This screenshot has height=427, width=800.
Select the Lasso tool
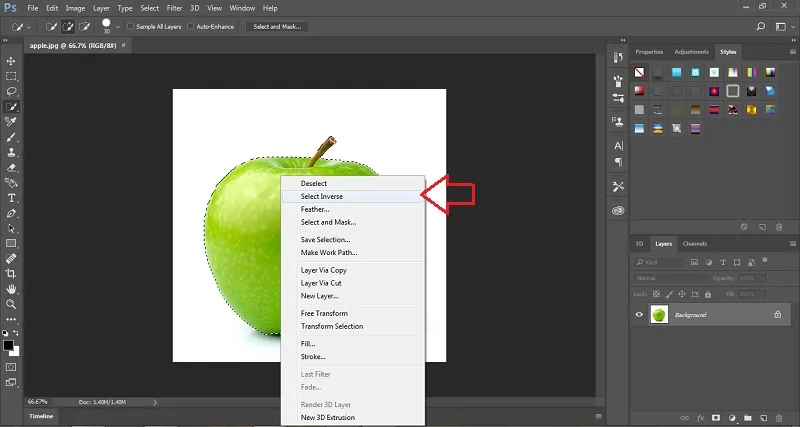pyautogui.click(x=11, y=91)
